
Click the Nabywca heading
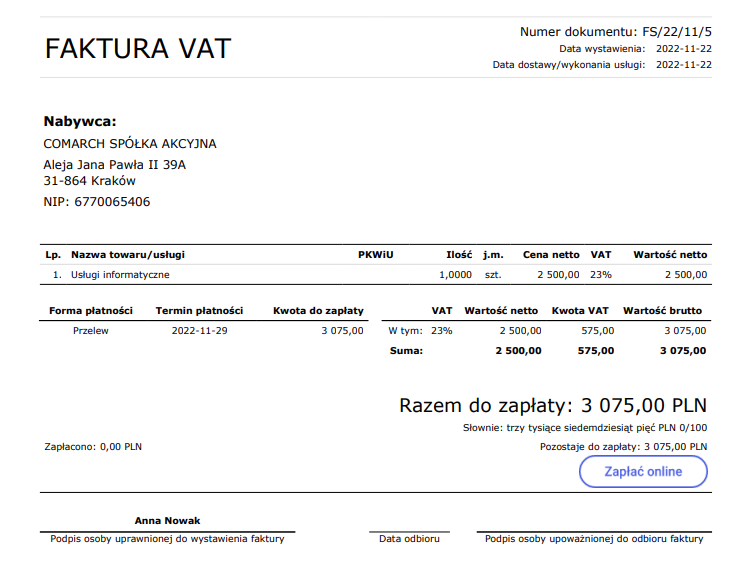click(x=80, y=121)
